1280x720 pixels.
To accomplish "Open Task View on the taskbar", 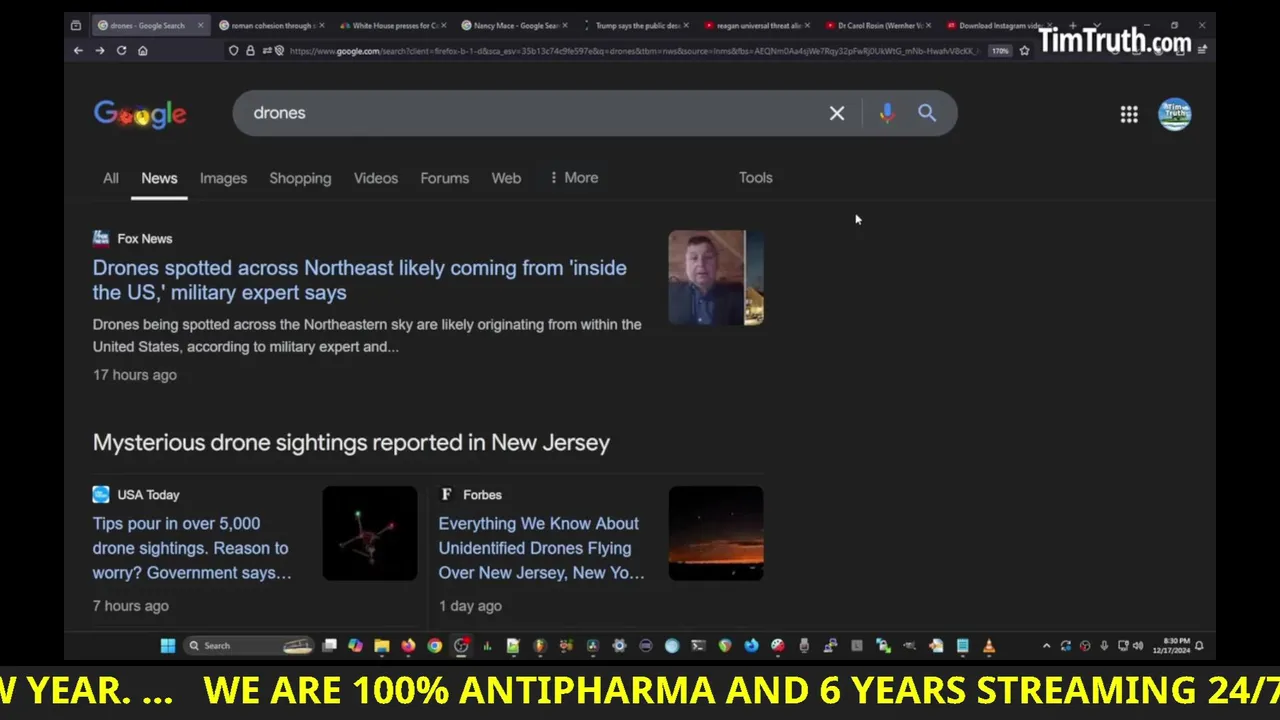I will tap(329, 646).
